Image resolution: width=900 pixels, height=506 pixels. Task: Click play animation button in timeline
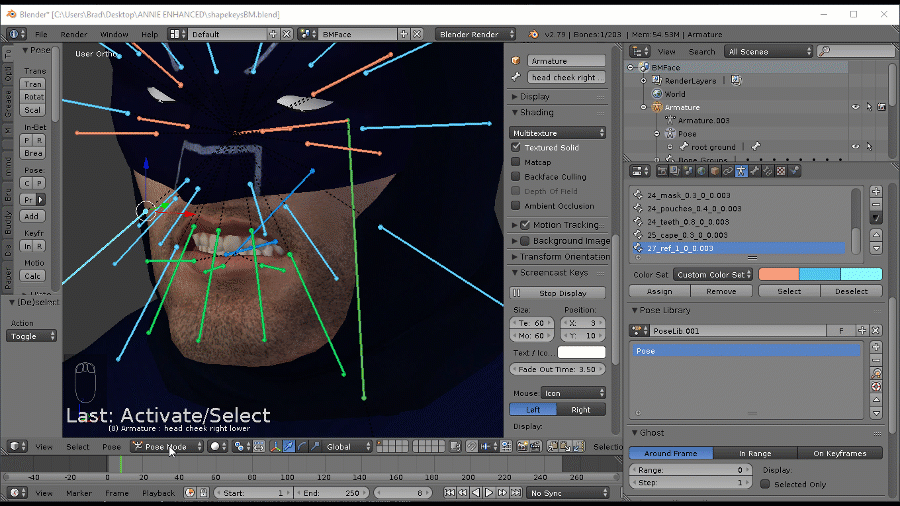click(489, 493)
